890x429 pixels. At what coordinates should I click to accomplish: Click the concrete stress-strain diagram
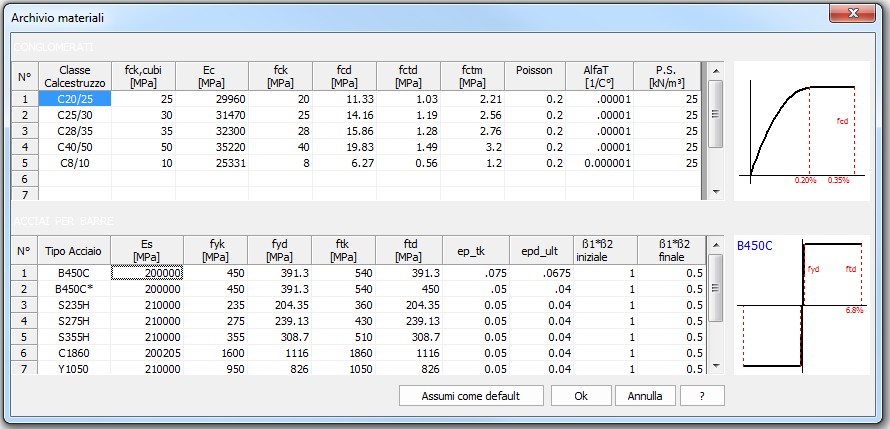[x=801, y=131]
